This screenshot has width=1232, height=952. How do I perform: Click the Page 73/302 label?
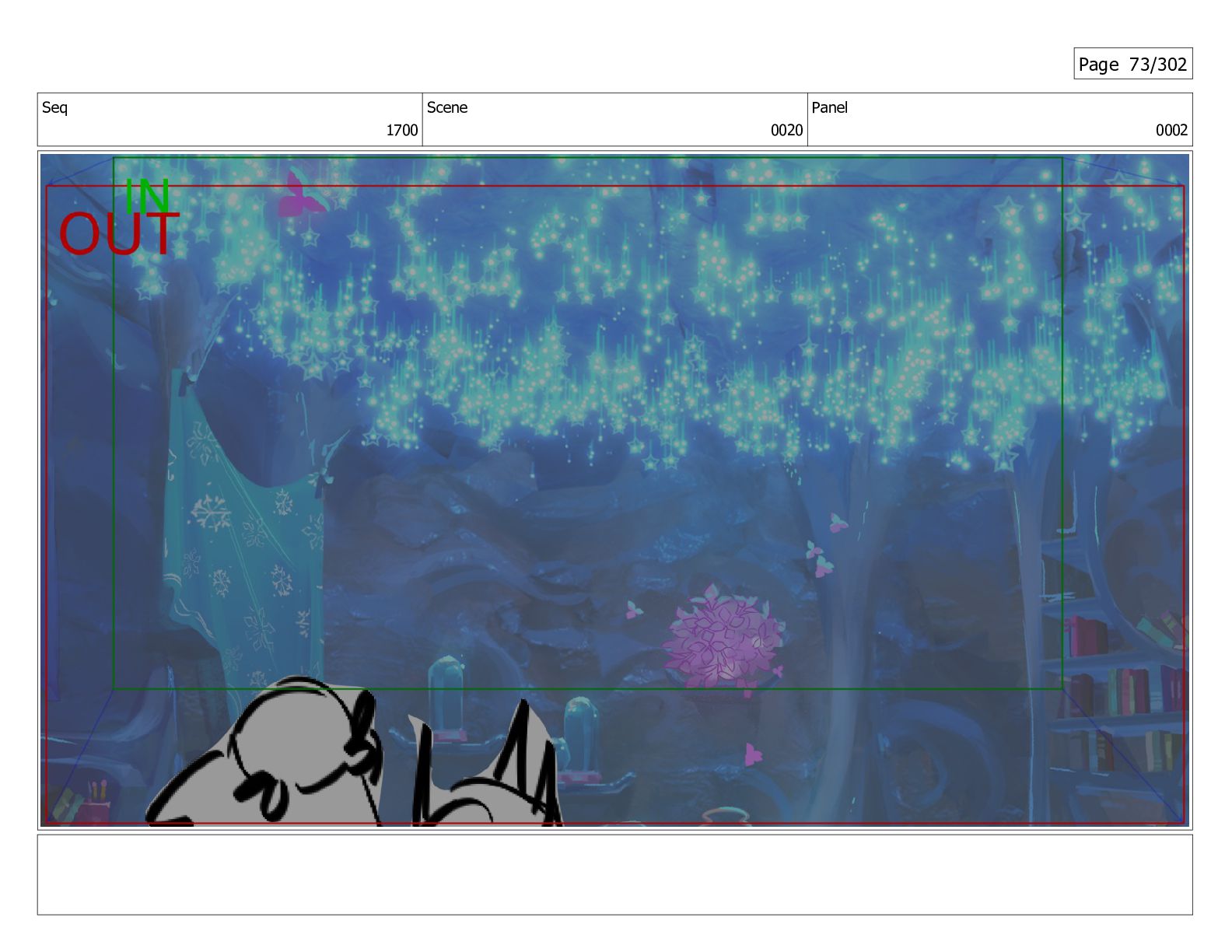click(1132, 64)
